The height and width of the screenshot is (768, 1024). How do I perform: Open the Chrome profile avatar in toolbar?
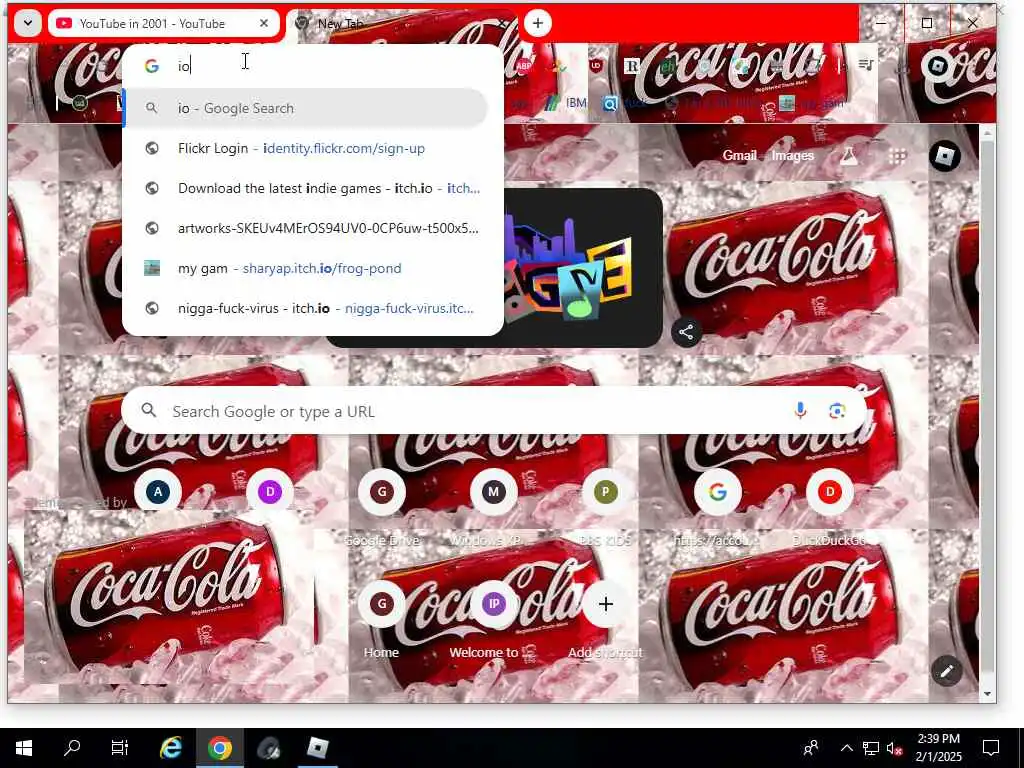pyautogui.click(x=938, y=65)
